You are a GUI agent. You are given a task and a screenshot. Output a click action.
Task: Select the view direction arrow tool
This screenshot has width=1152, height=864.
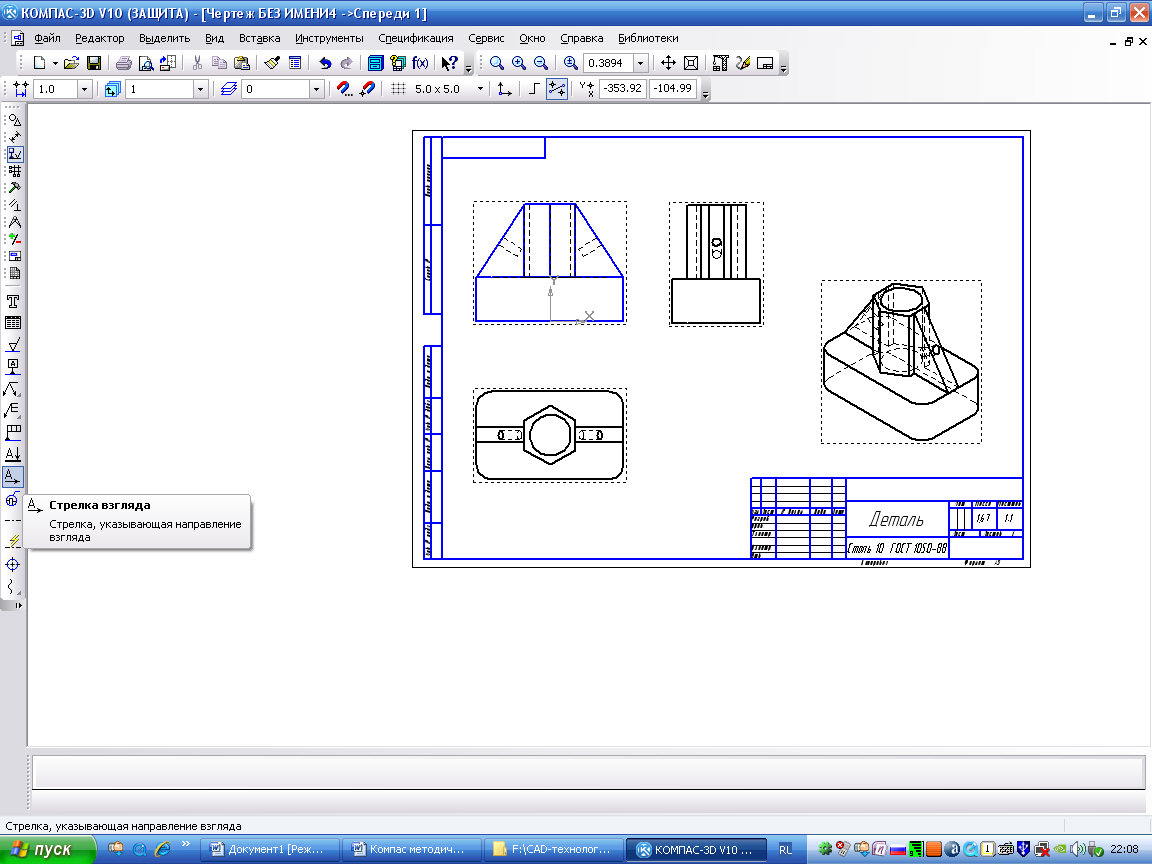coord(13,476)
